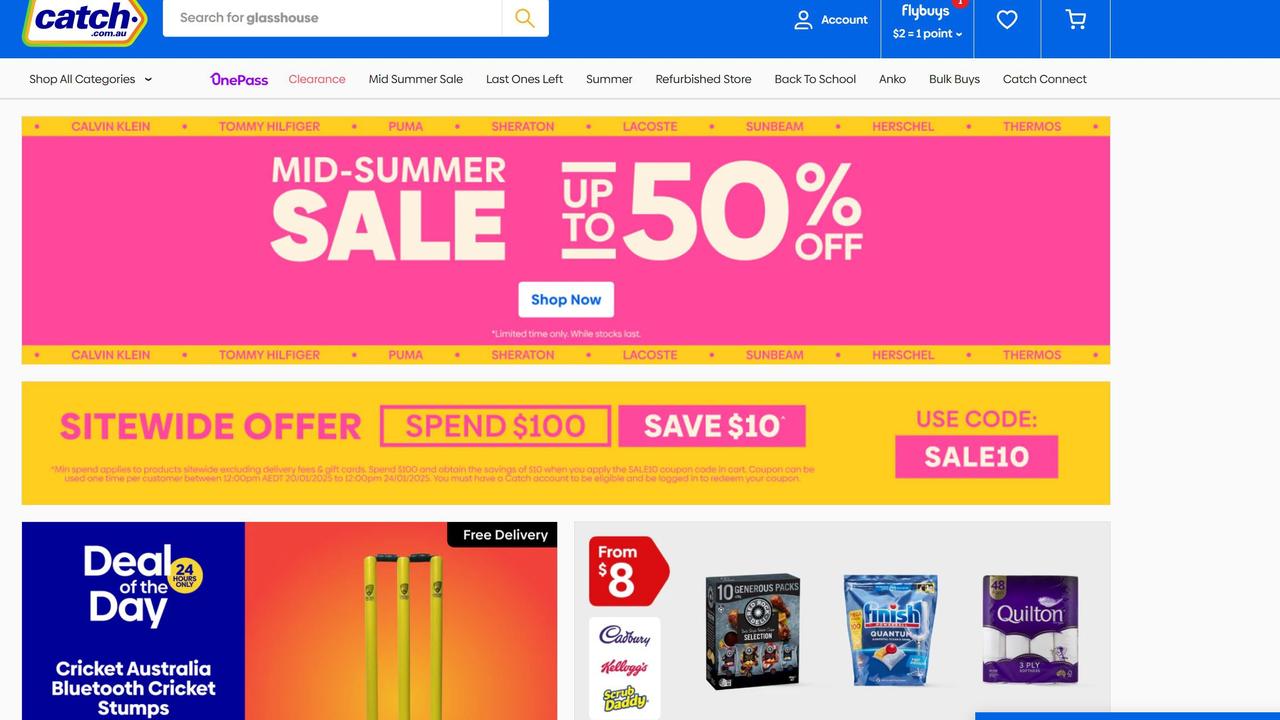The image size is (1280, 720).
Task: Open the OnePass logo link
Action: 239,79
